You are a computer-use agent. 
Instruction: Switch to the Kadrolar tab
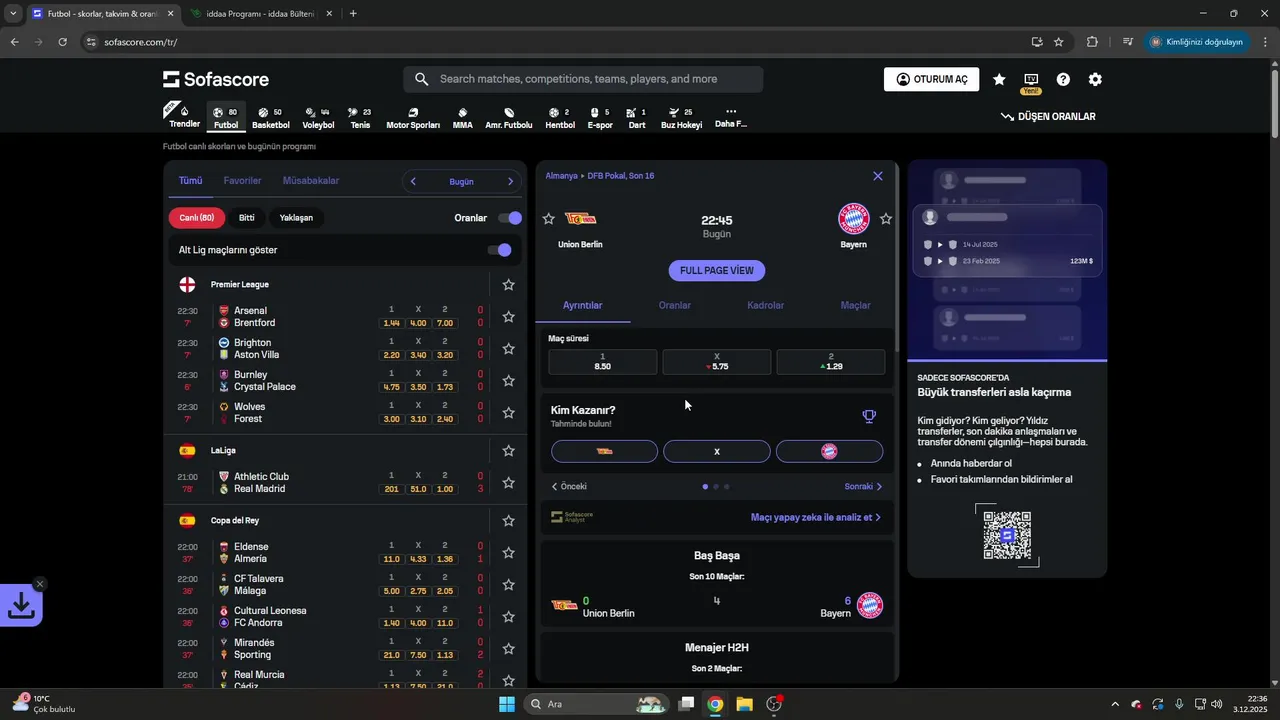(x=765, y=306)
